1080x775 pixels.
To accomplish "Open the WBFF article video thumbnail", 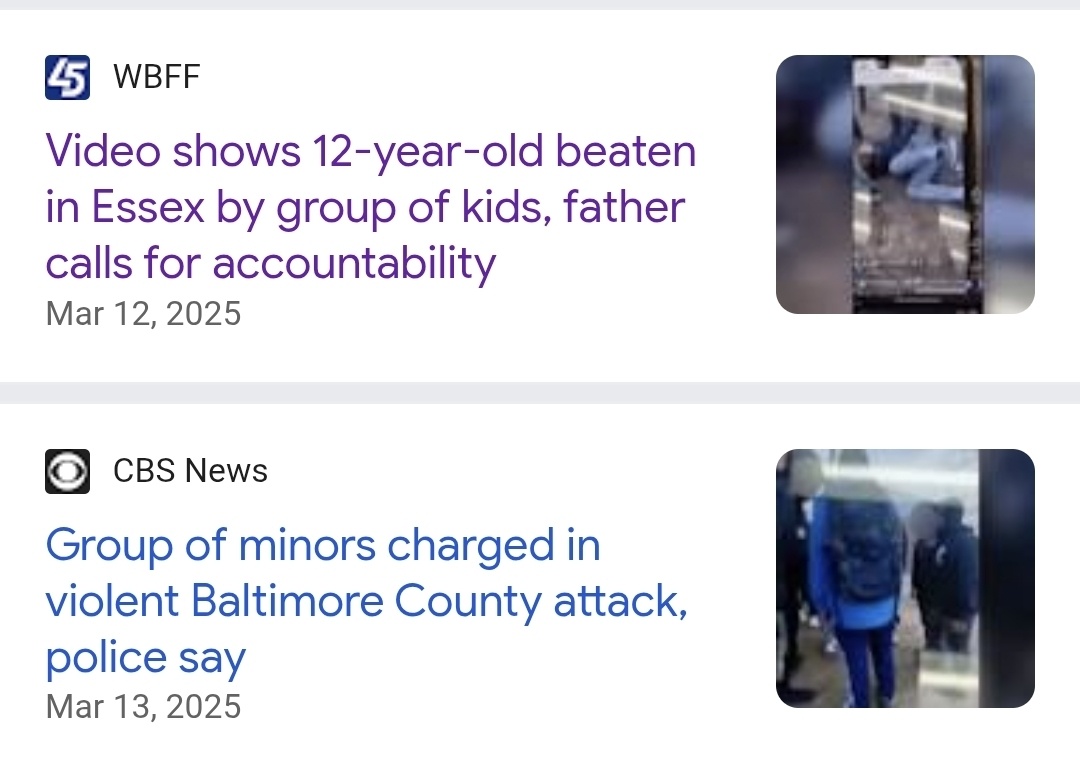I will (905, 184).
